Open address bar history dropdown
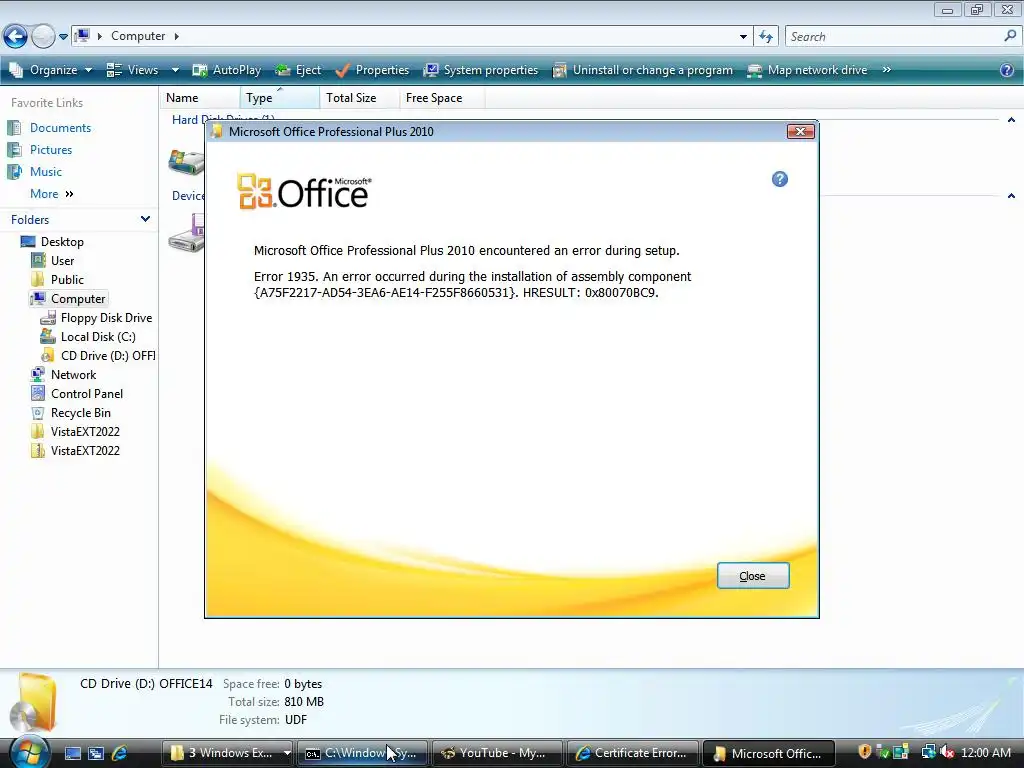This screenshot has height=768, width=1024. click(x=743, y=37)
